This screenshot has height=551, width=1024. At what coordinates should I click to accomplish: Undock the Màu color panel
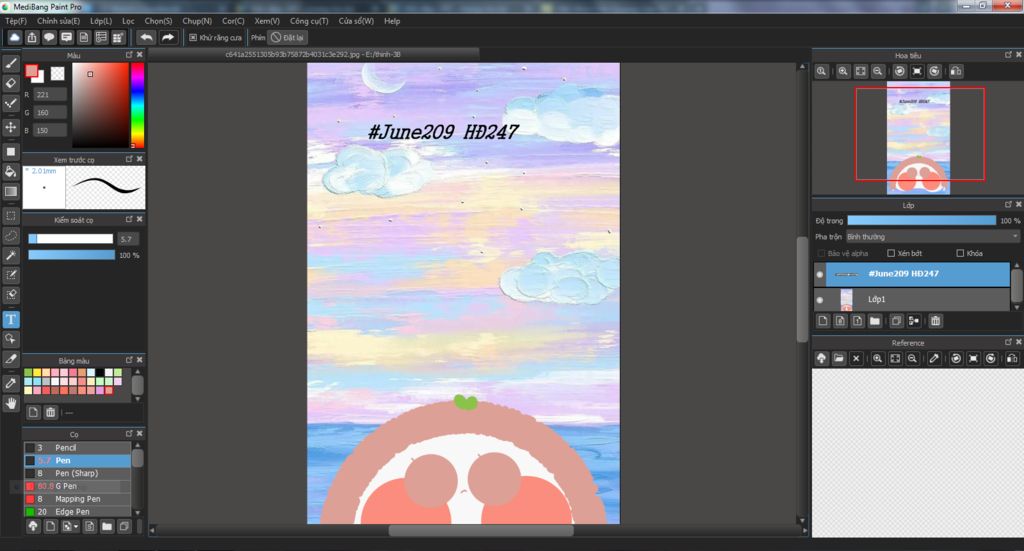tap(129, 55)
